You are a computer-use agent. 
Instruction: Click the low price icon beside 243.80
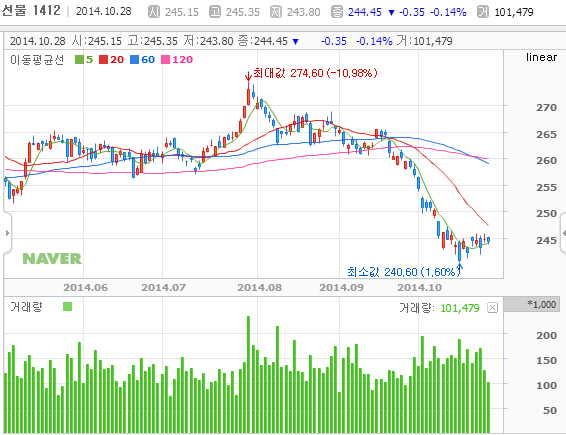276,12
